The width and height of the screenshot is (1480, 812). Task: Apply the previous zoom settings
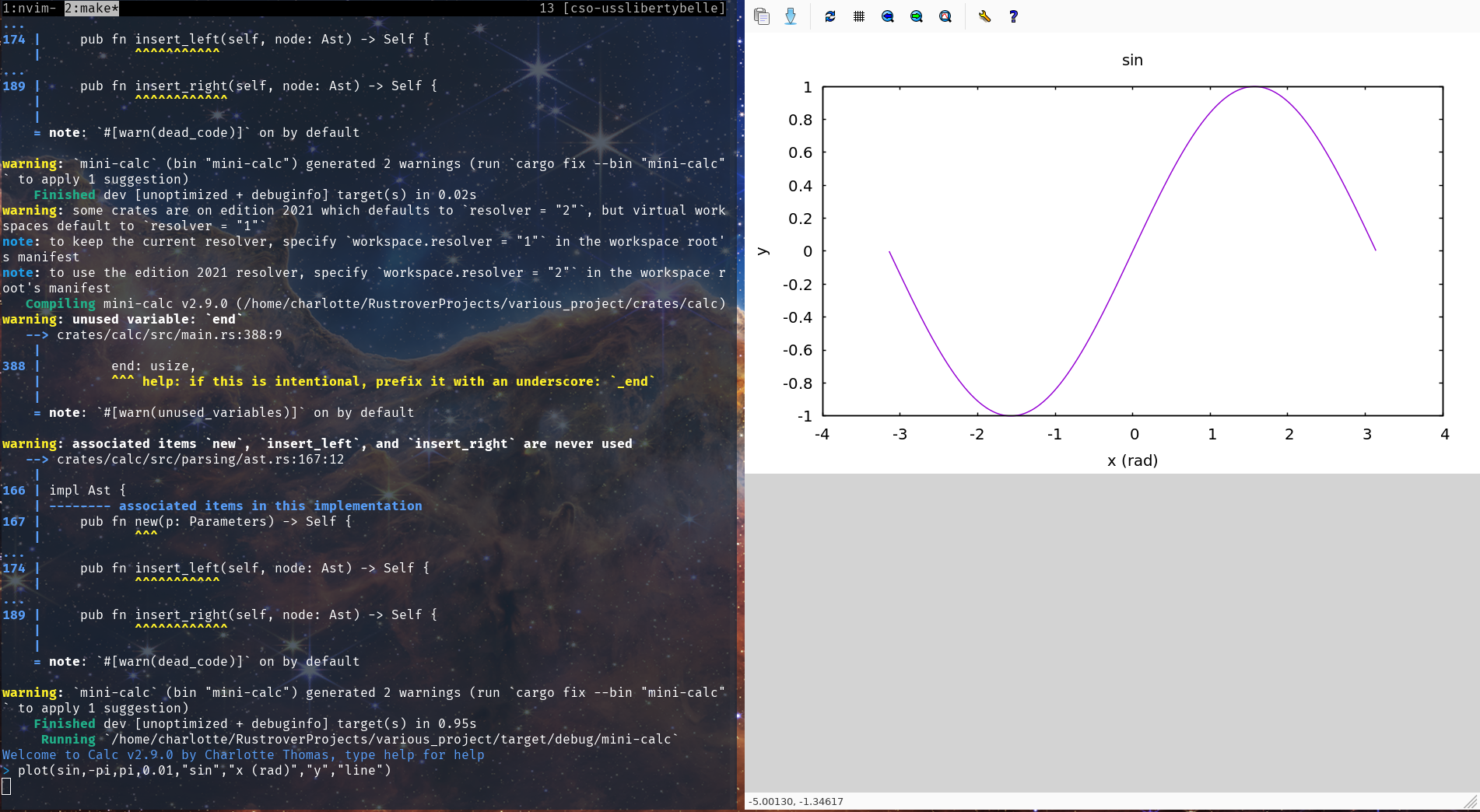pyautogui.click(x=888, y=16)
